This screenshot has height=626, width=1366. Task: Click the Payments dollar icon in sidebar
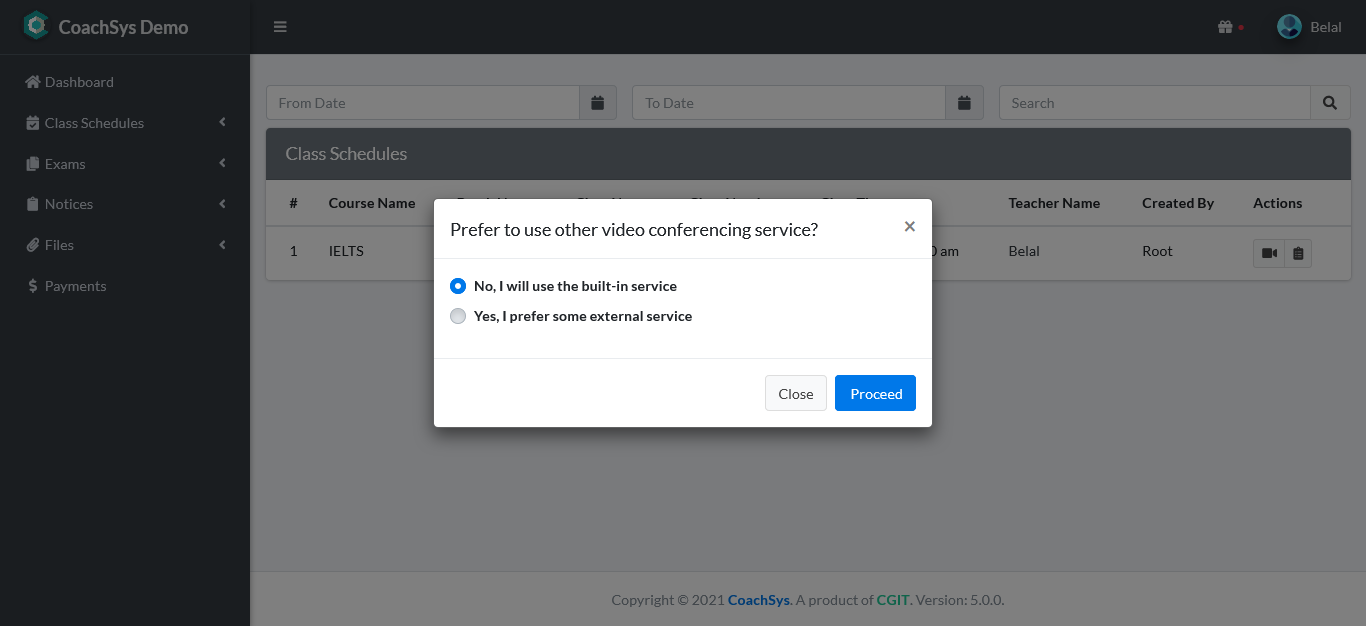pyautogui.click(x=33, y=286)
